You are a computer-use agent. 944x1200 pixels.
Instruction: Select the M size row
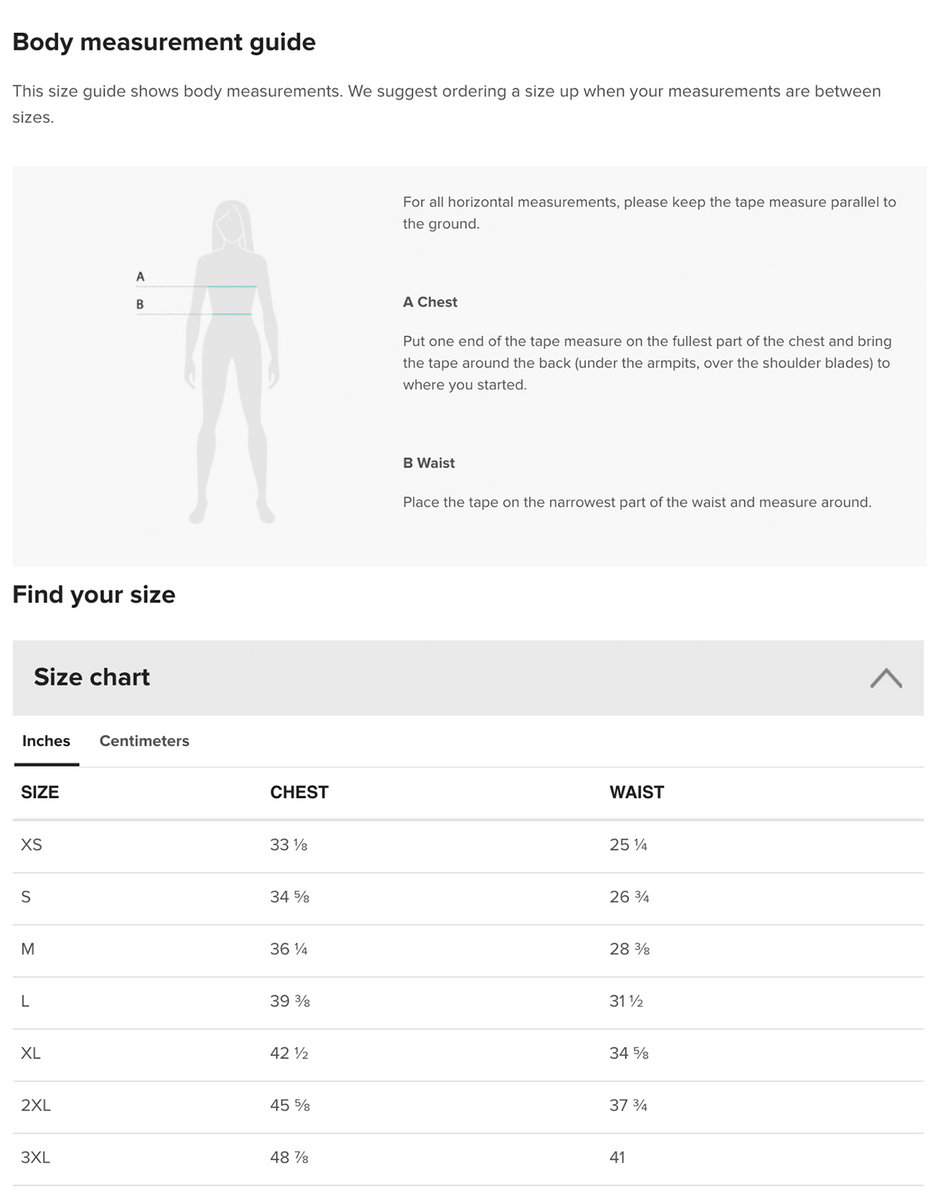pos(468,950)
